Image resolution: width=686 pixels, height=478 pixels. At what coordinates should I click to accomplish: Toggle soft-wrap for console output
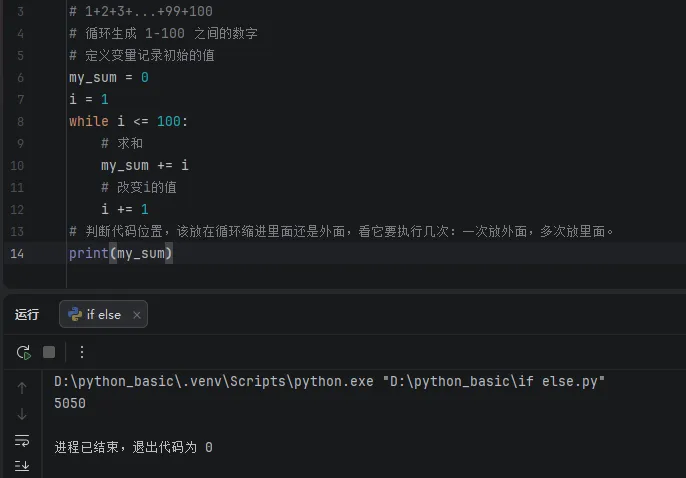coord(22,440)
